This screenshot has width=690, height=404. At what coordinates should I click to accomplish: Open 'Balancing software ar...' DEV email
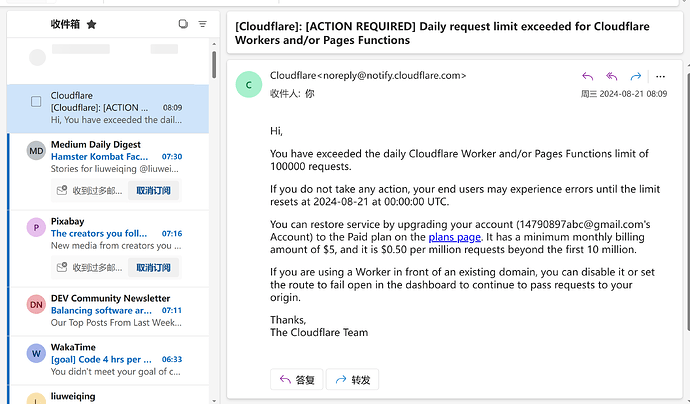(109, 311)
